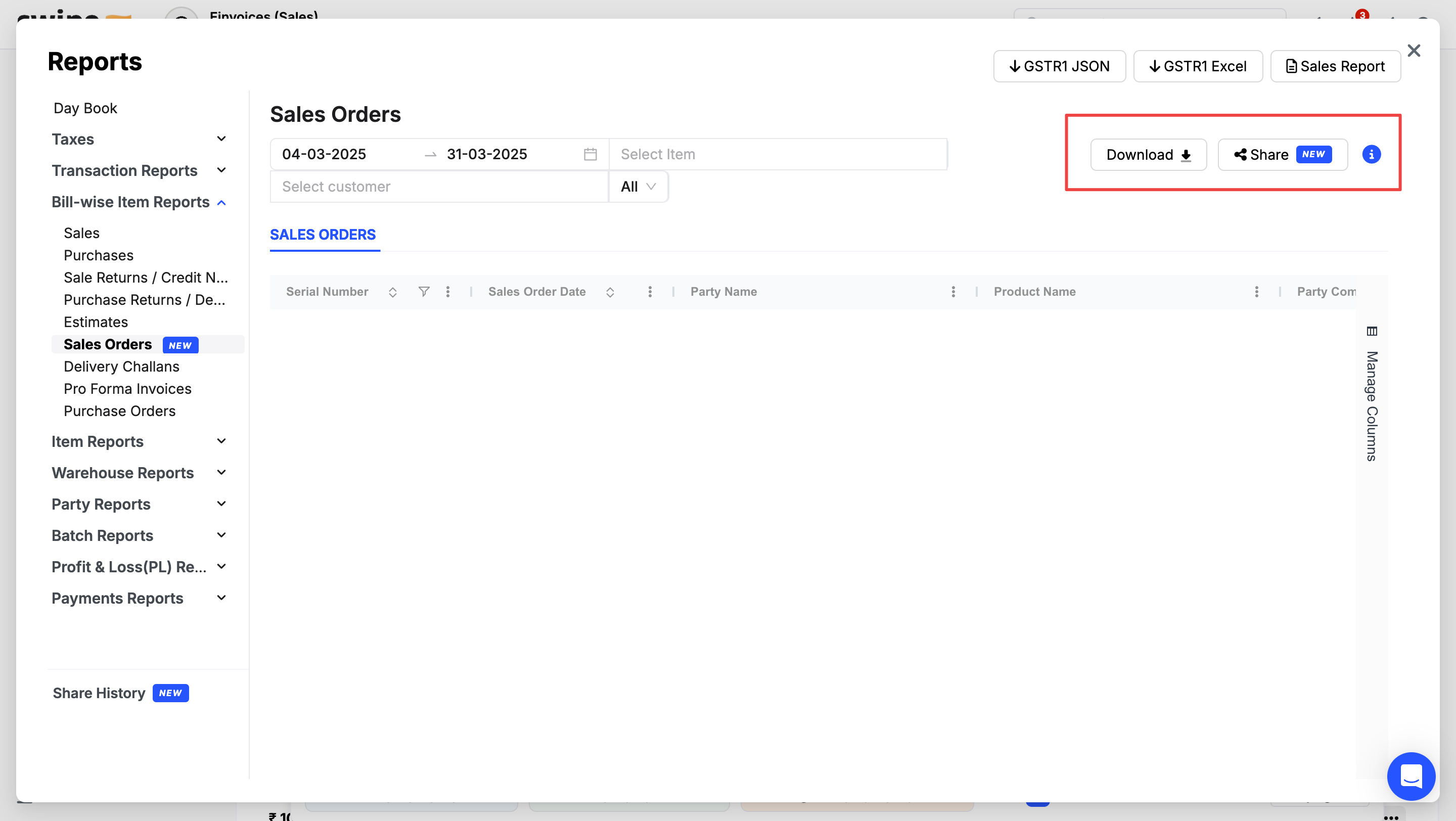Open the Sales Report

click(1335, 66)
